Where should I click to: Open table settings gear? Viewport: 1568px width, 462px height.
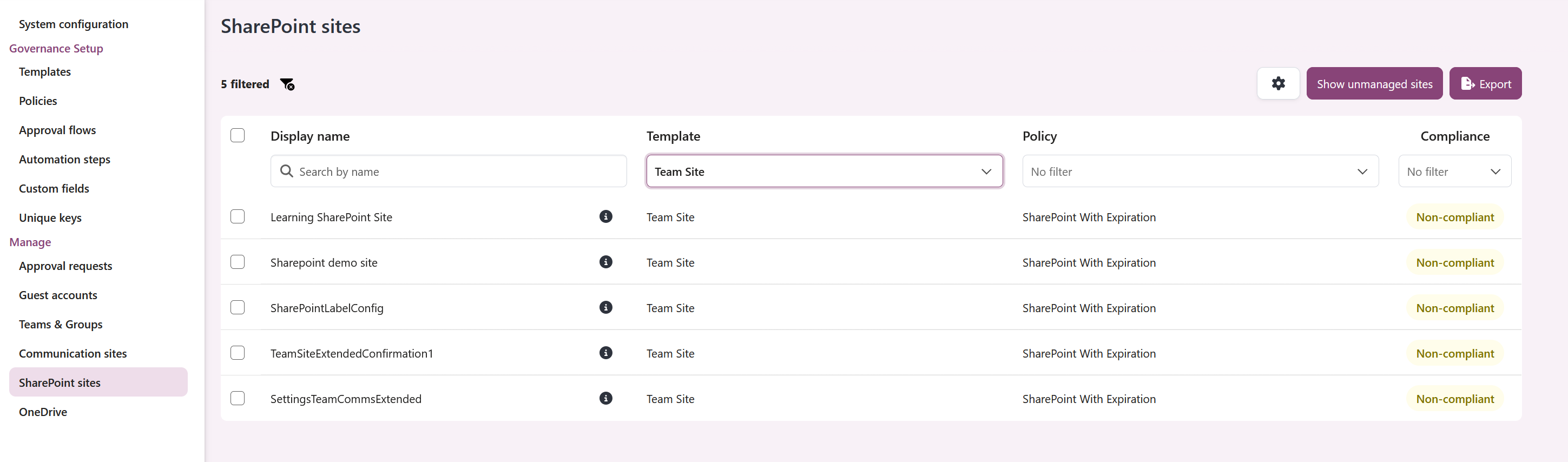click(1278, 83)
